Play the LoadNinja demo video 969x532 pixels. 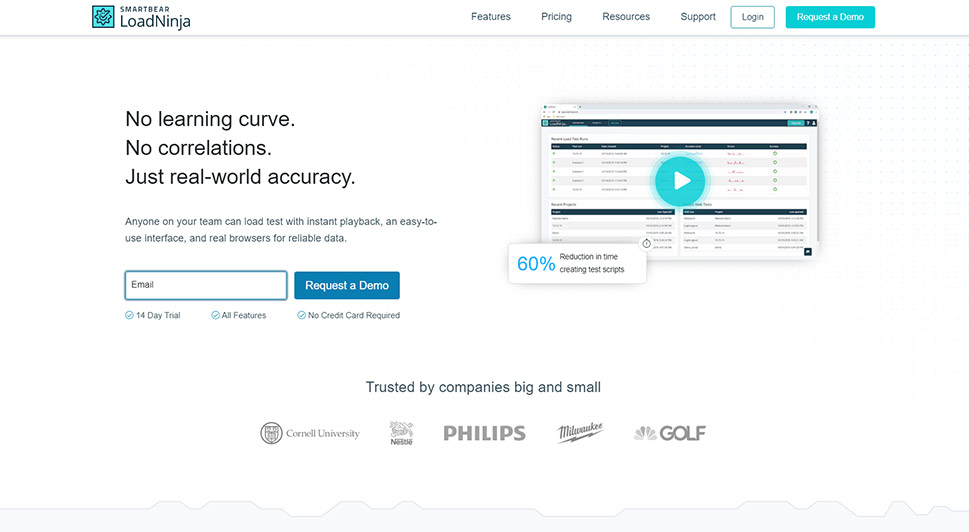[x=680, y=181]
